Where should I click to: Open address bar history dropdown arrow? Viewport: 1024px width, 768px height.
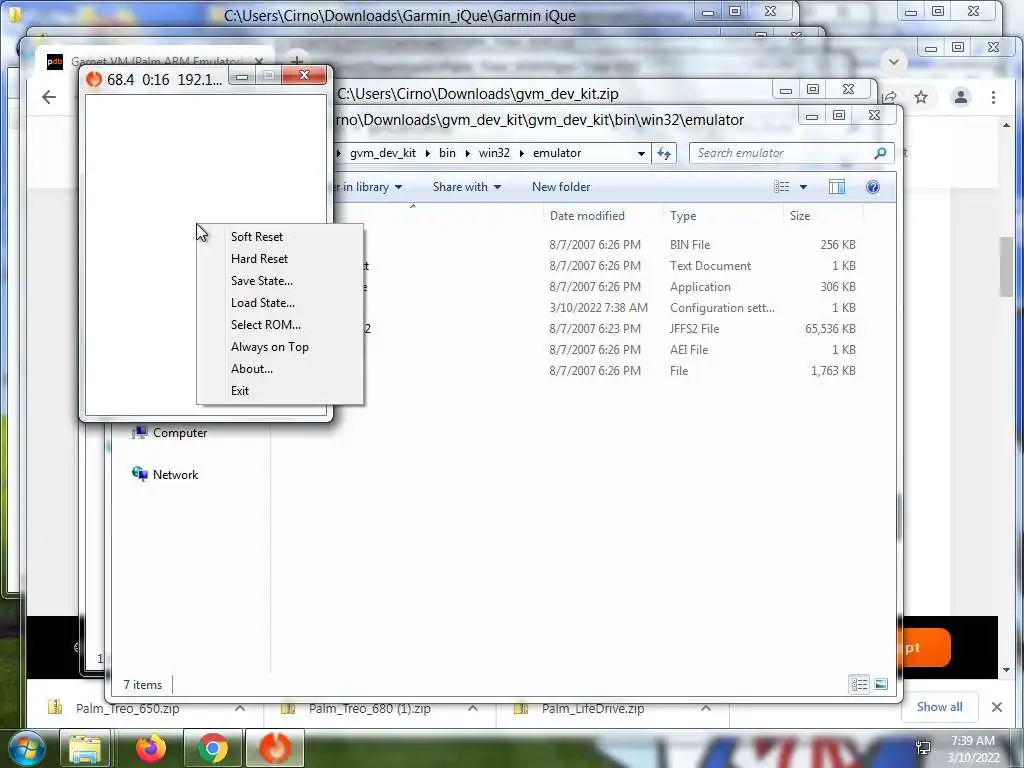pos(641,153)
